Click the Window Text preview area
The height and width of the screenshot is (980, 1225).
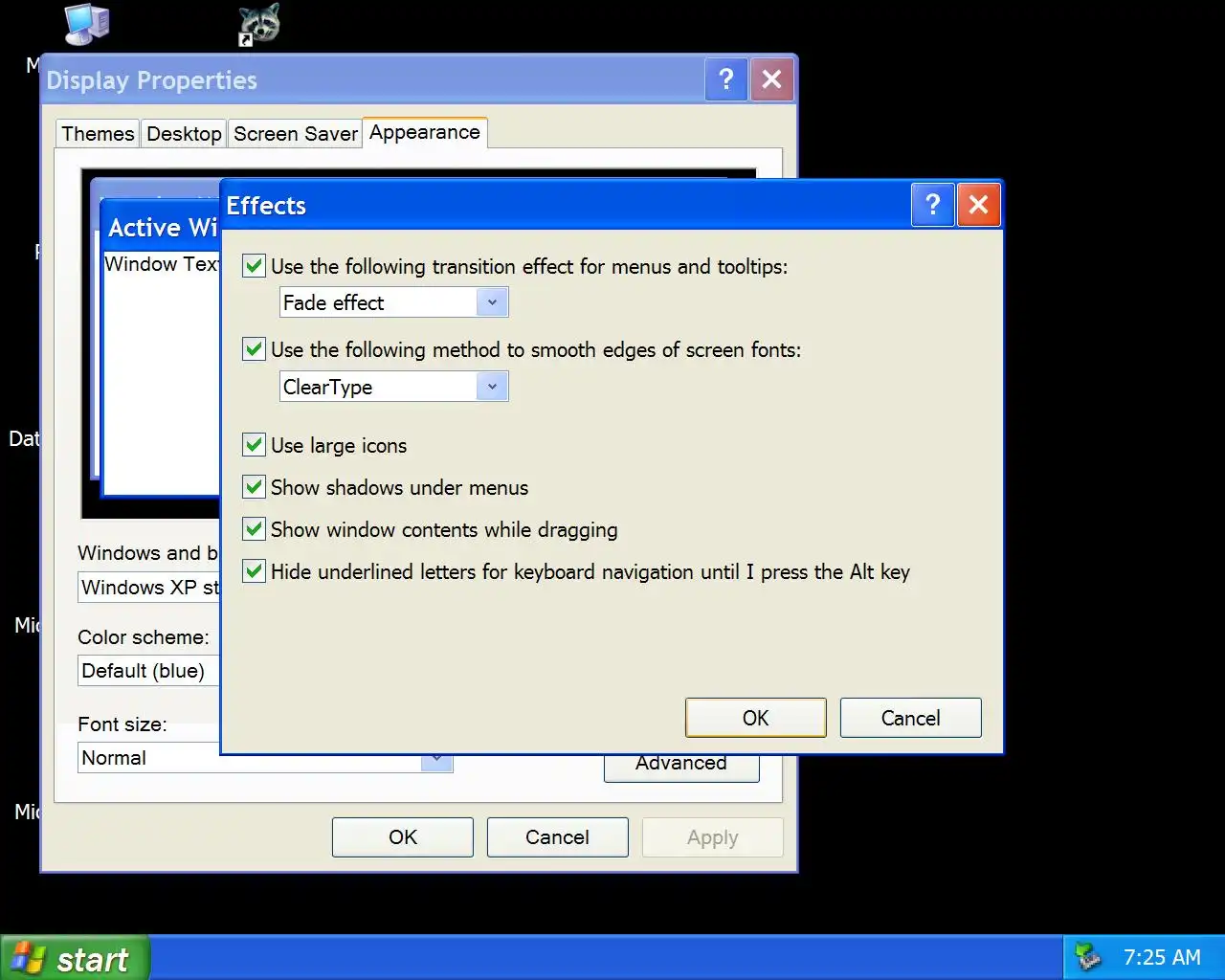[x=162, y=373]
